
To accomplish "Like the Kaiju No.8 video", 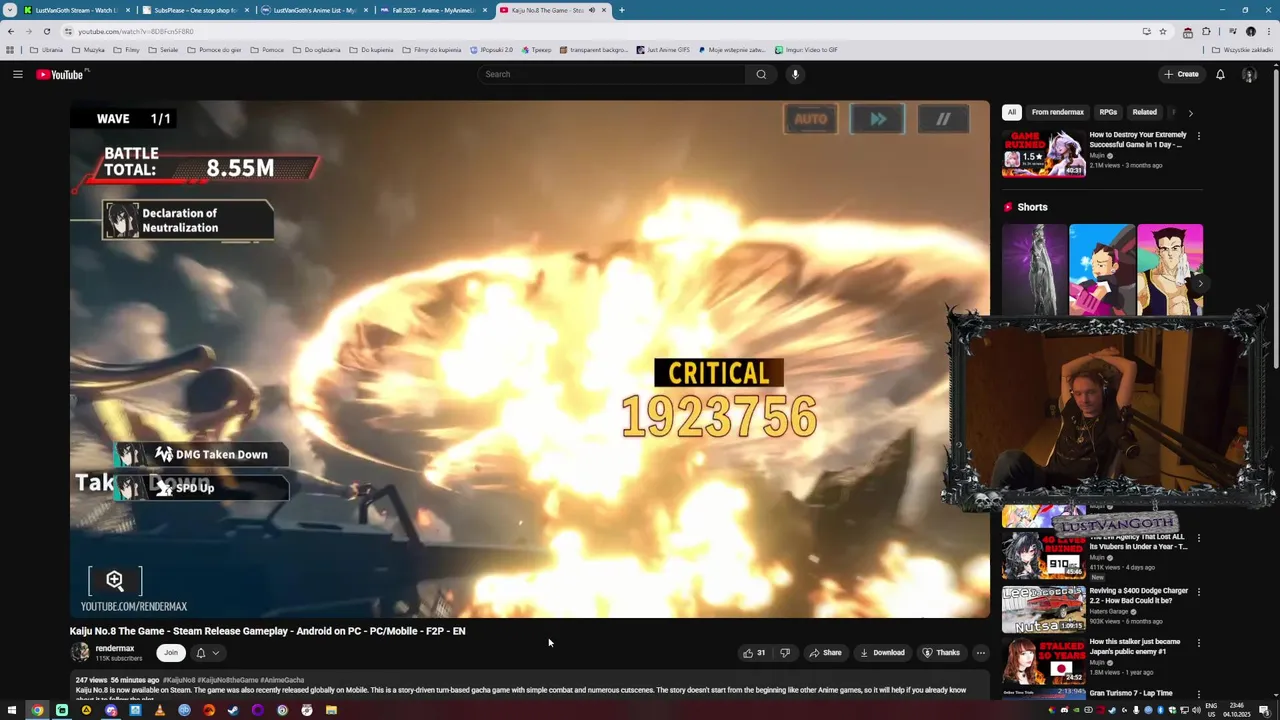I will (x=754, y=653).
